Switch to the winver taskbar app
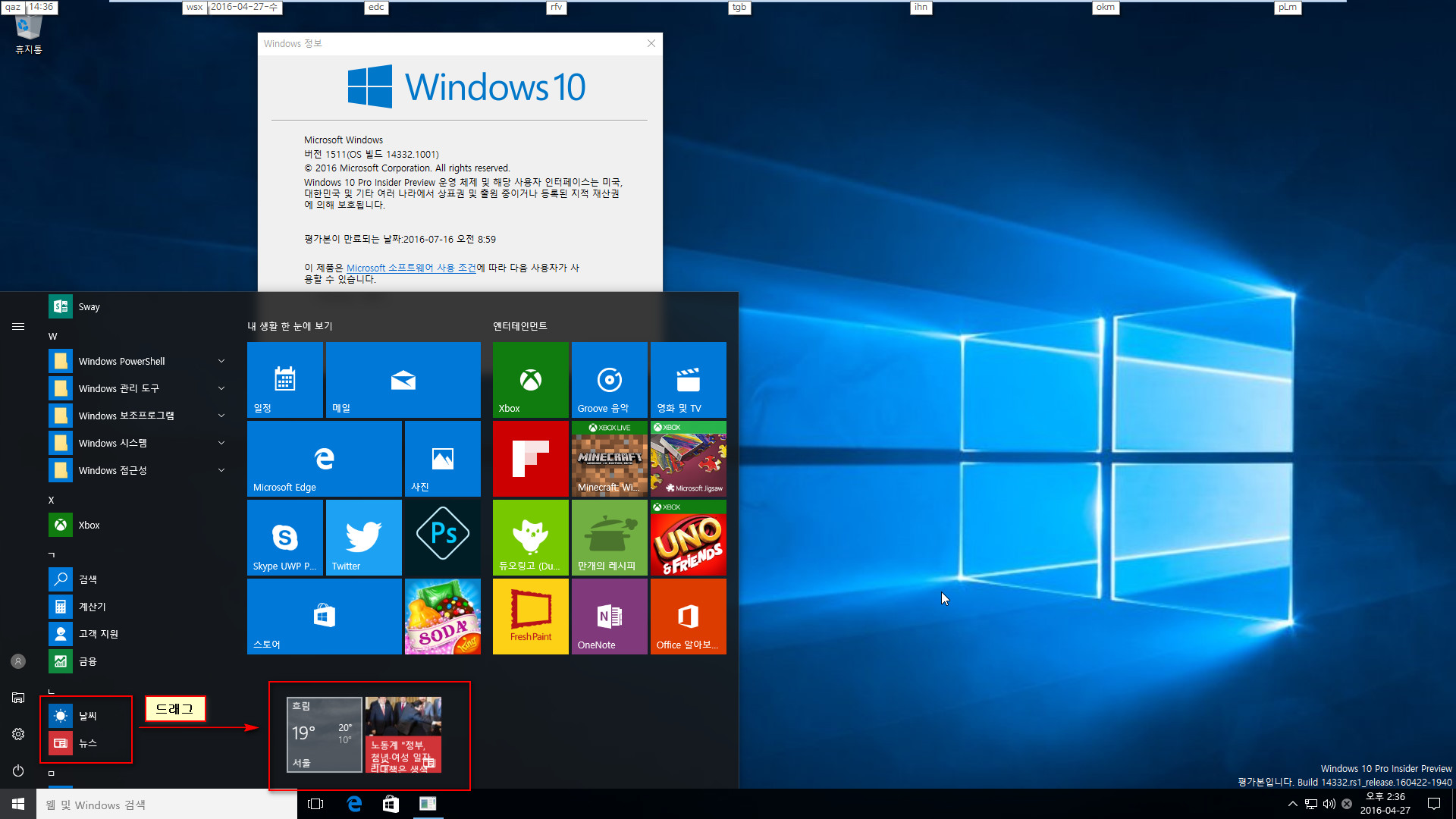 pos(428,804)
